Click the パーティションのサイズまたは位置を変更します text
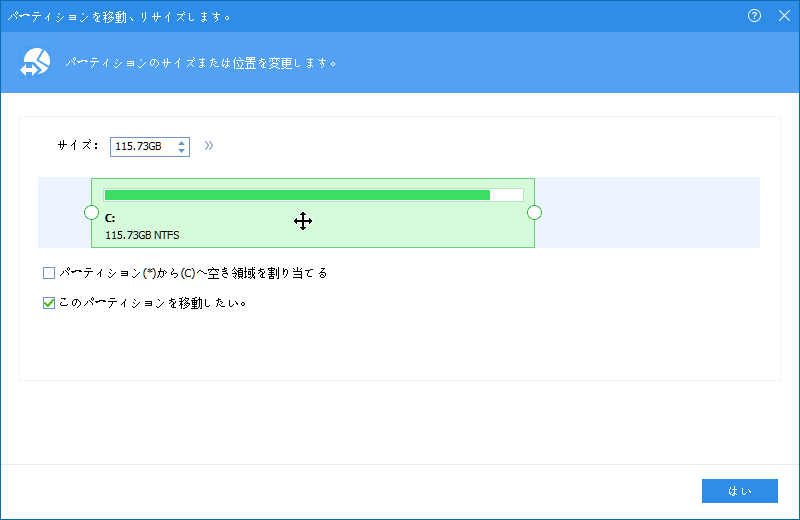The width and height of the screenshot is (800, 520). [201, 63]
